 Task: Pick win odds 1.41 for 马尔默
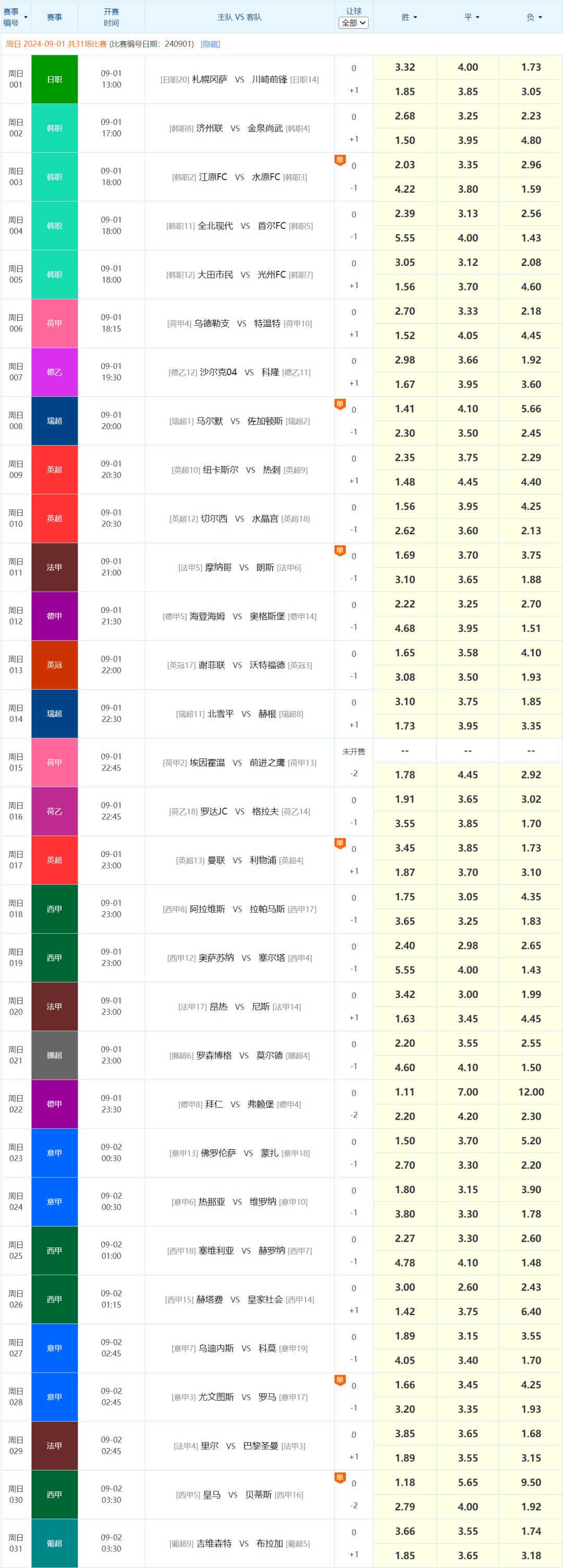coord(405,409)
